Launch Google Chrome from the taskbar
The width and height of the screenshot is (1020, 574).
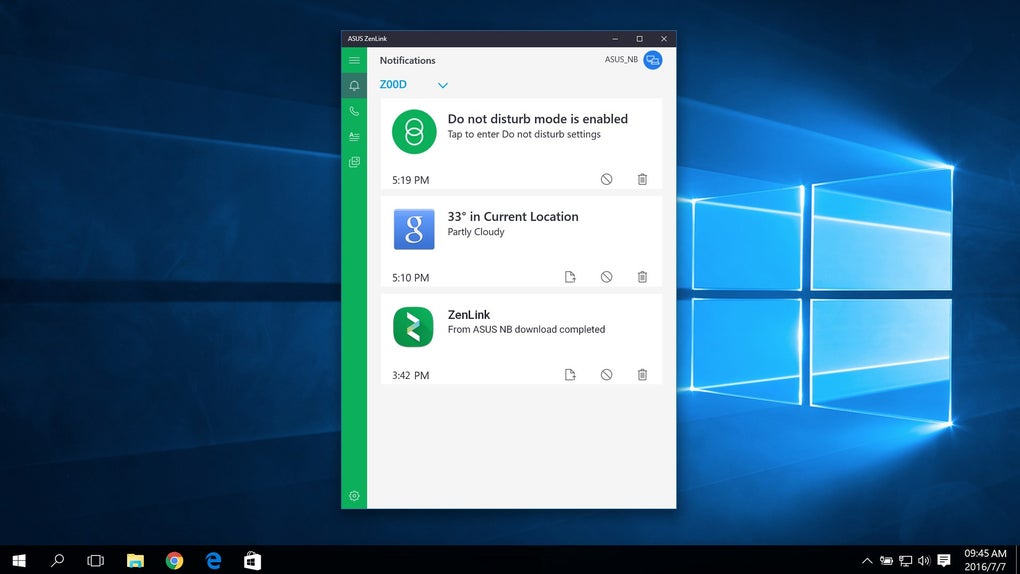point(174,561)
